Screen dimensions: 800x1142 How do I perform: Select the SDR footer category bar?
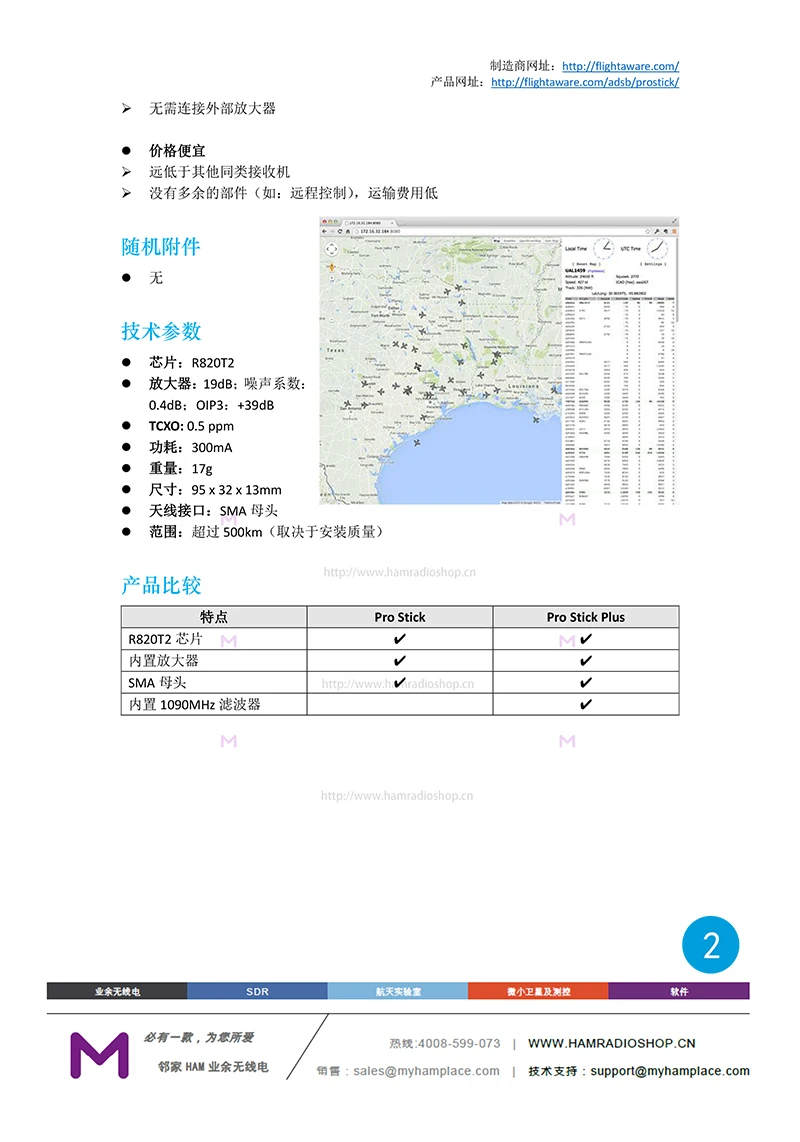(257, 991)
